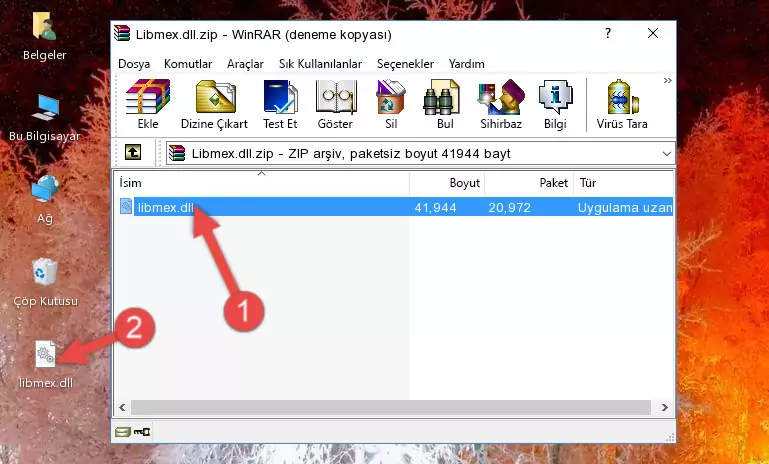Select the Bu Bilgisayar desktop icon
This screenshot has width=769, height=464.
point(45,118)
